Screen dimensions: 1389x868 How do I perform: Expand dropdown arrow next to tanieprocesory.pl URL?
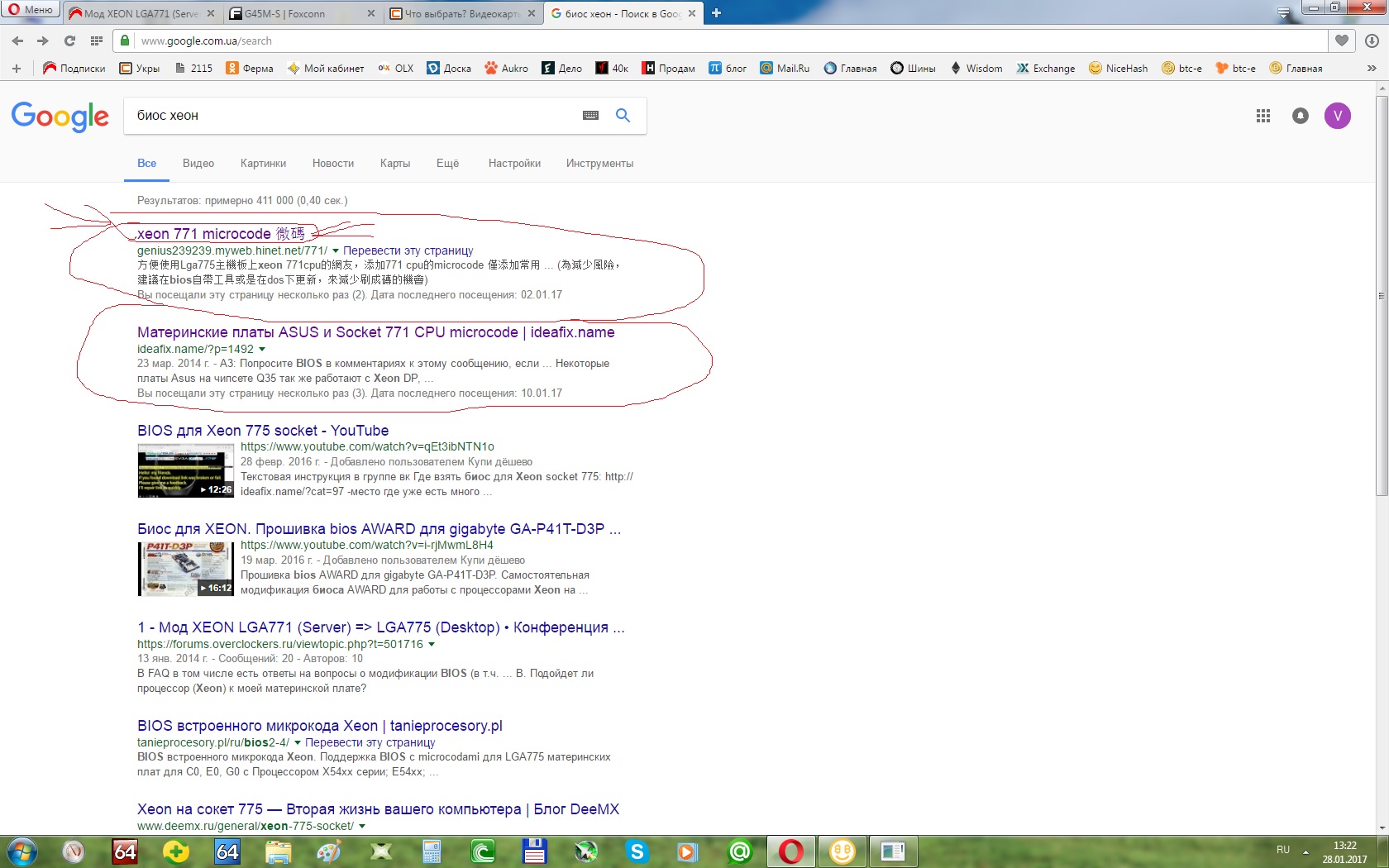point(298,742)
